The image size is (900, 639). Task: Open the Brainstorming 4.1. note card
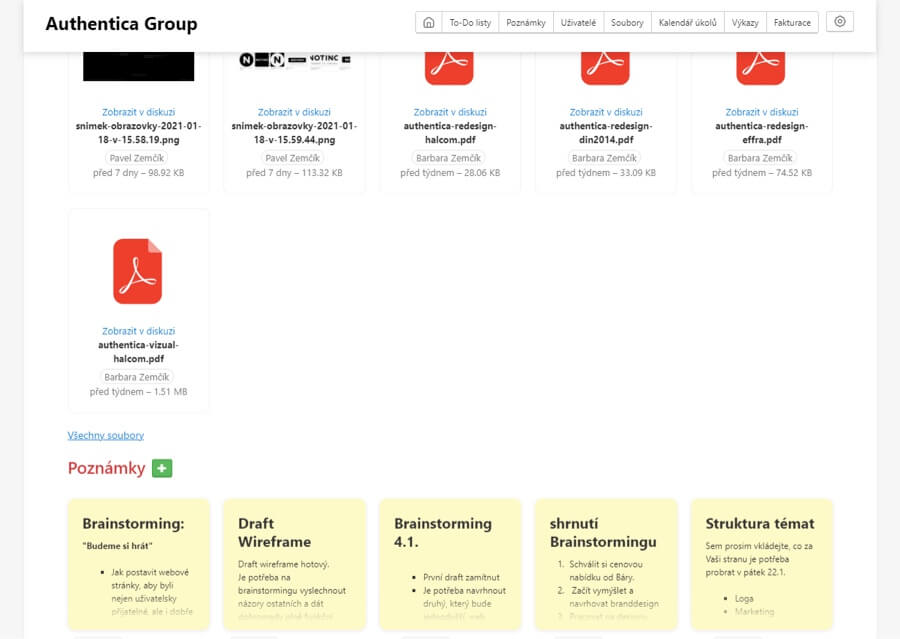(450, 565)
